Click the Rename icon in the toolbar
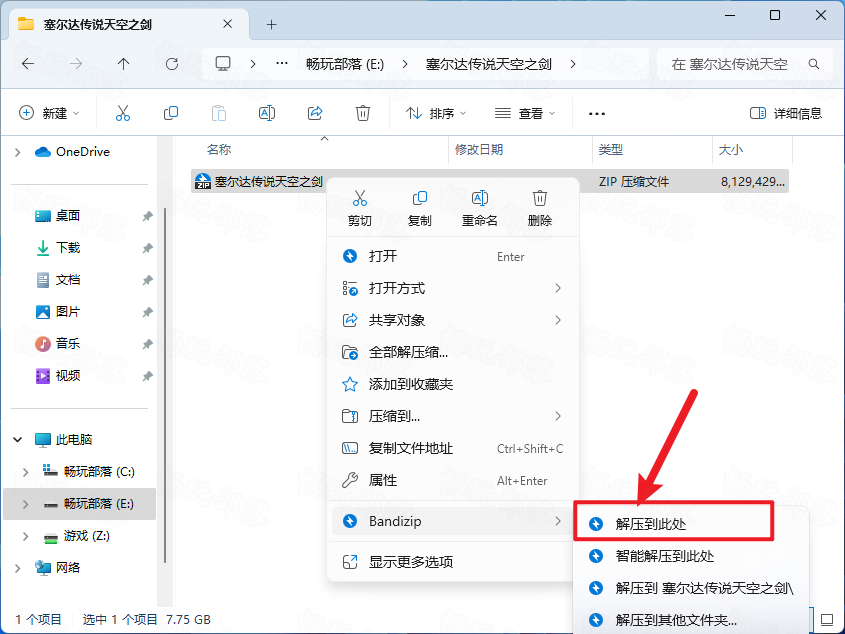 (267, 113)
